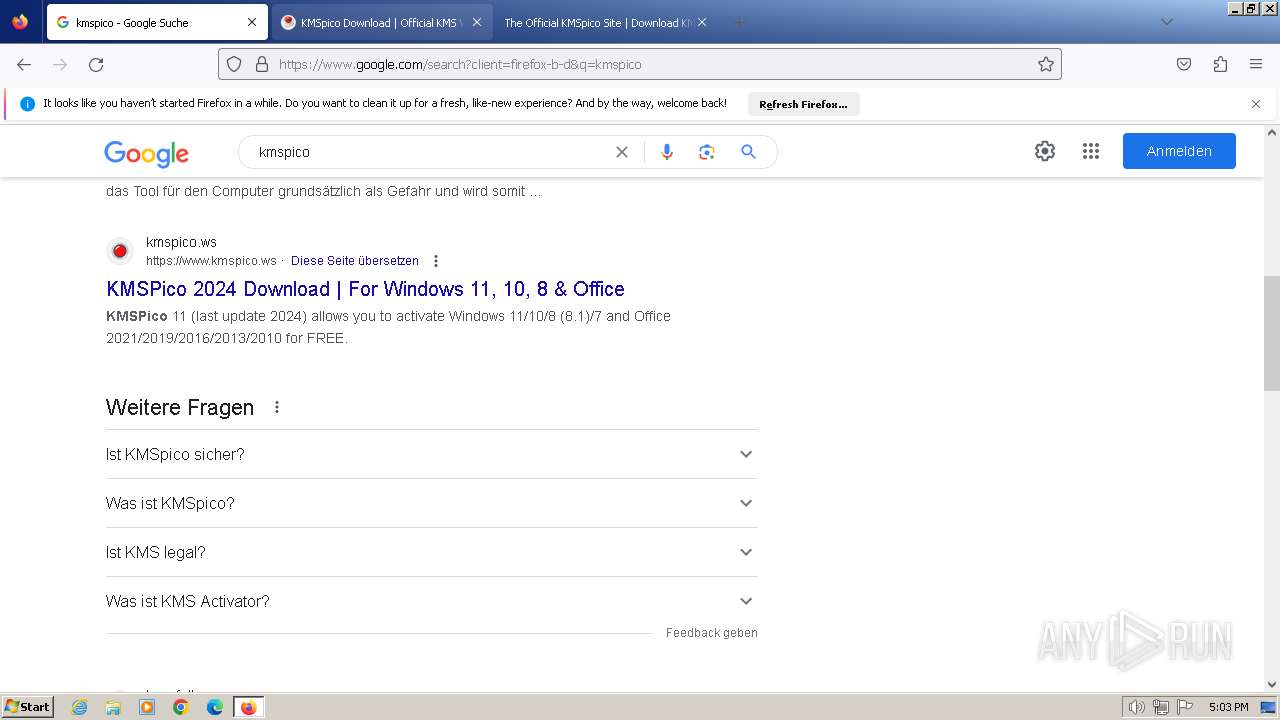Image resolution: width=1280 pixels, height=720 pixels.
Task: Launch Microsoft Edge from taskbar
Action: 215,707
